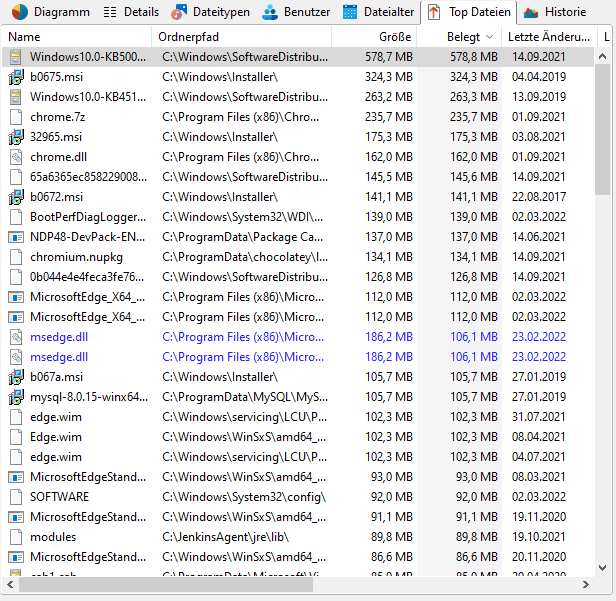Click the vertical scrollbar down arrow
This screenshot has width=616, height=601.
point(602,568)
